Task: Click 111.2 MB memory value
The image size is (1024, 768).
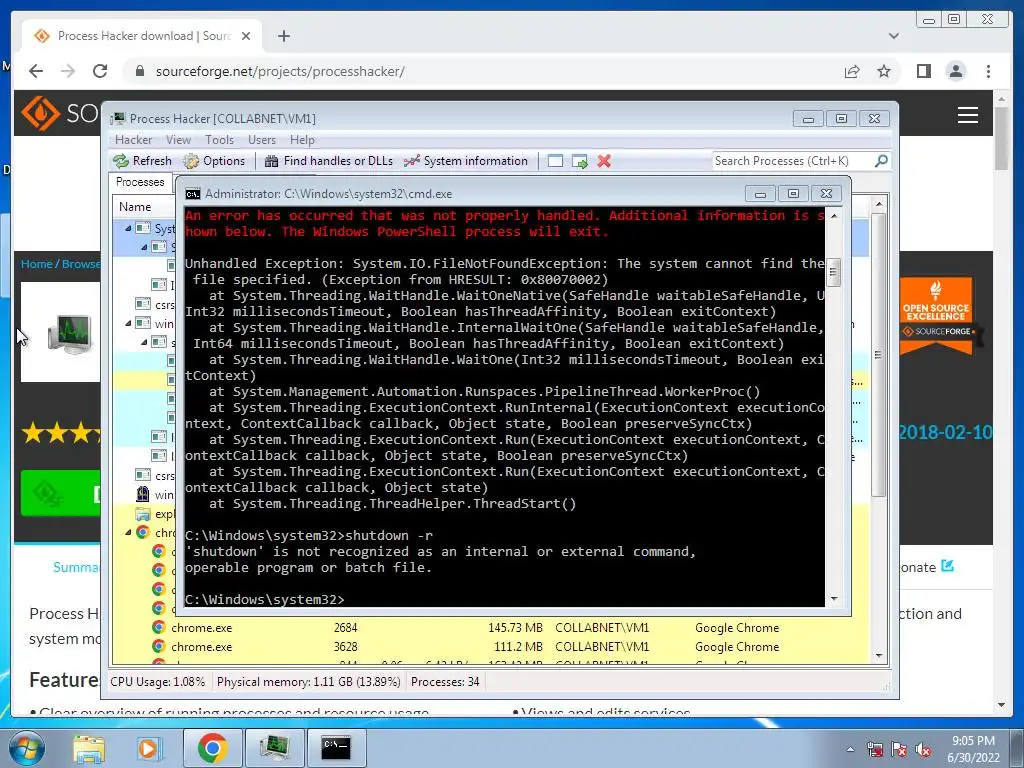Action: pos(519,647)
